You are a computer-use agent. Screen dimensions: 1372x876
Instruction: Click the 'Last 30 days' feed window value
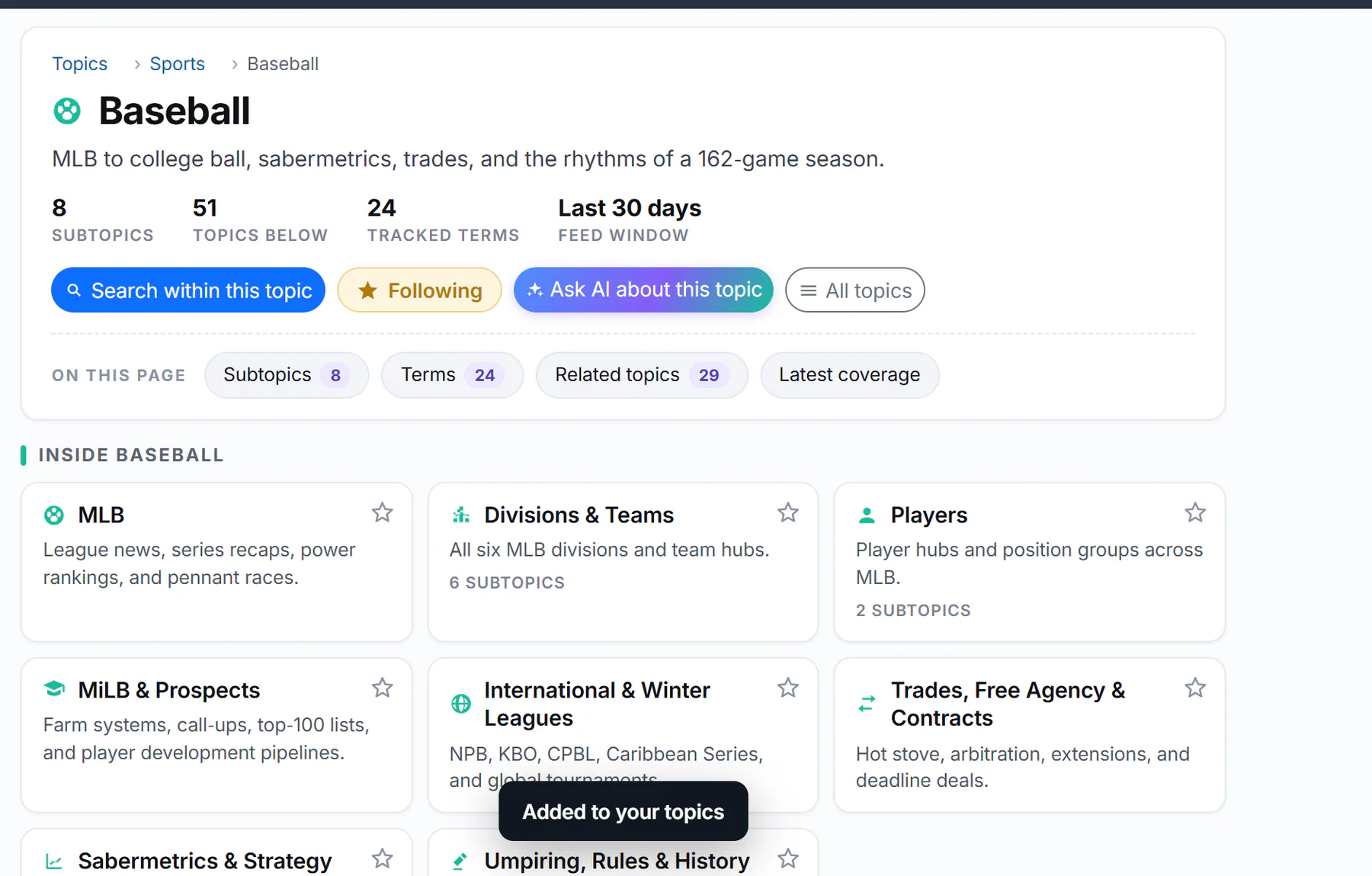pyautogui.click(x=630, y=208)
